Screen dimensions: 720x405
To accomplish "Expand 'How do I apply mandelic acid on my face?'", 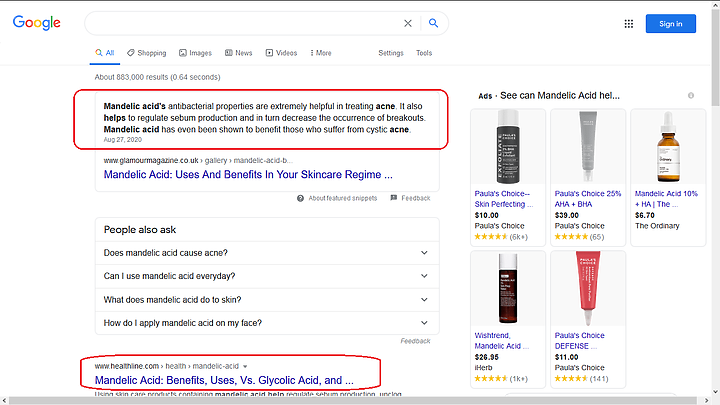I will 267,323.
